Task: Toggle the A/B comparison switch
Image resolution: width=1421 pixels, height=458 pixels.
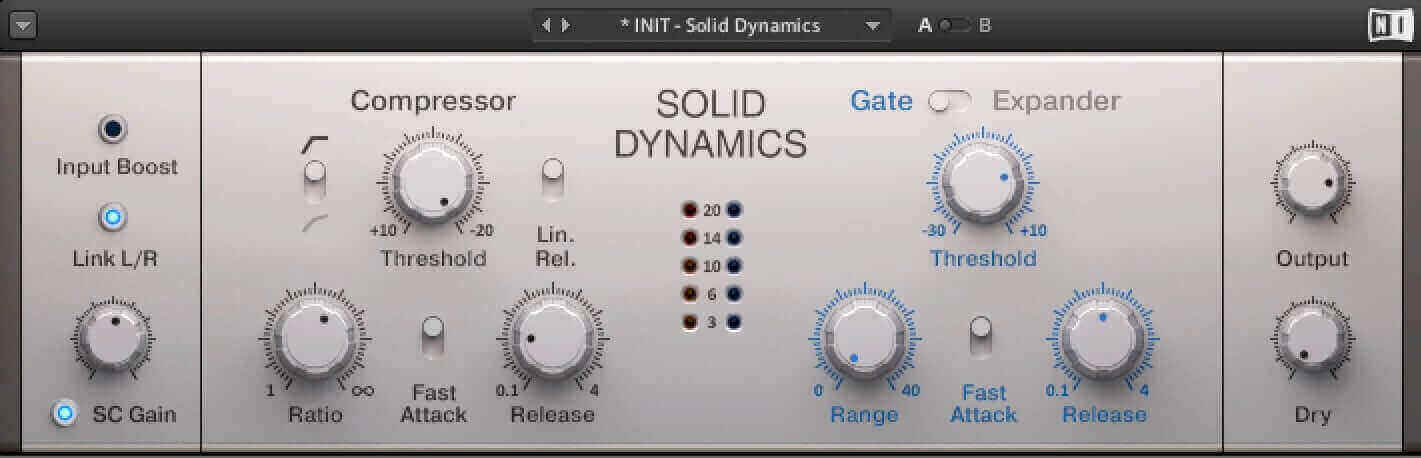Action: point(954,26)
